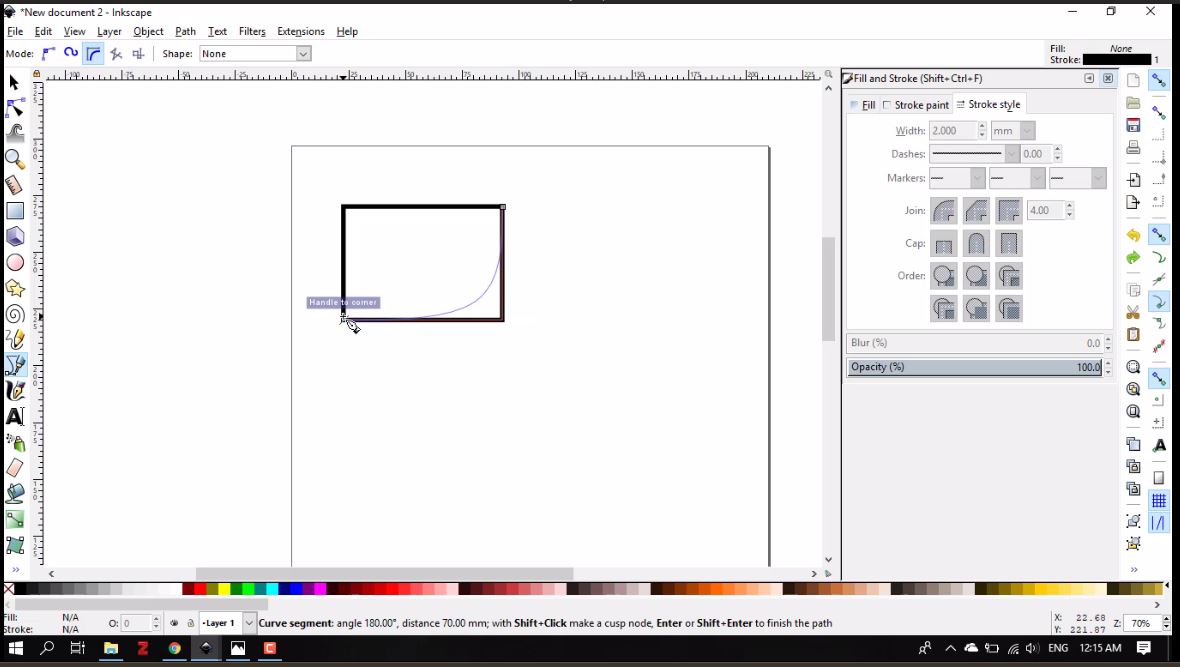Toggle layer lock in status bar
This screenshot has height=667, width=1180.
click(190, 623)
